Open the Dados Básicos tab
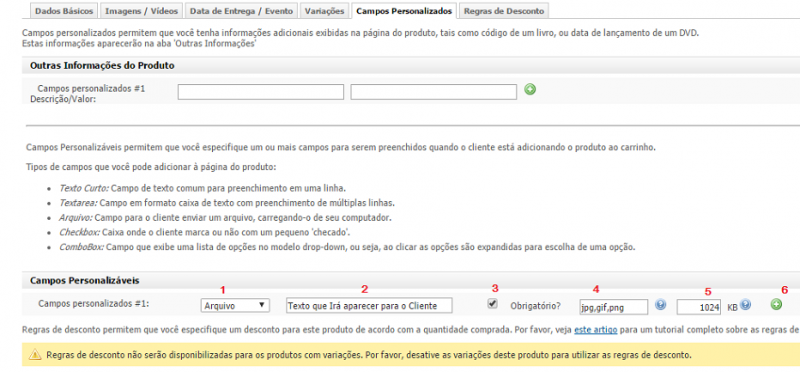The width and height of the screenshot is (800, 372). (x=64, y=11)
